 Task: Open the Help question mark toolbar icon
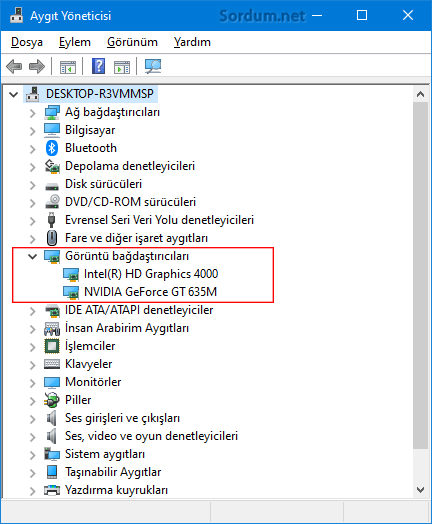click(x=99, y=66)
